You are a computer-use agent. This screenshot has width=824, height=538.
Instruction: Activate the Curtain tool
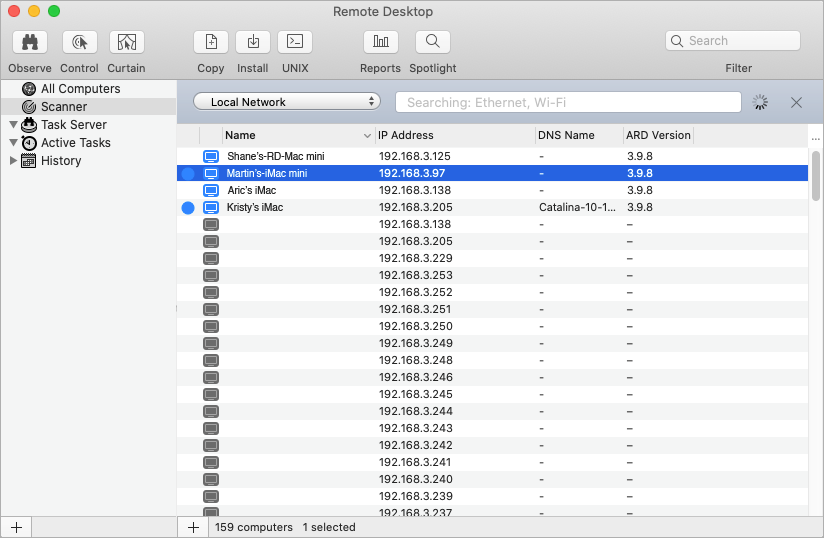(x=126, y=42)
